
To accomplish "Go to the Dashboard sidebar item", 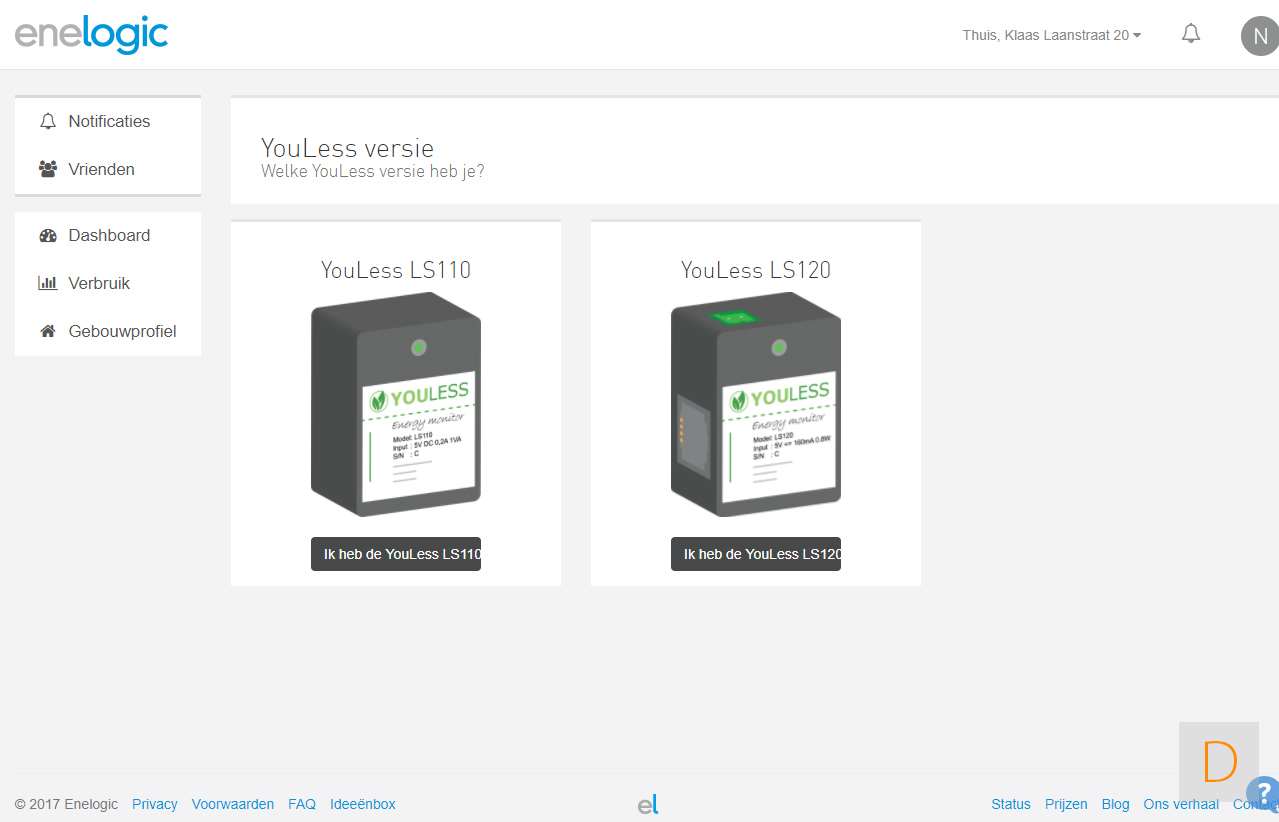I will (108, 236).
